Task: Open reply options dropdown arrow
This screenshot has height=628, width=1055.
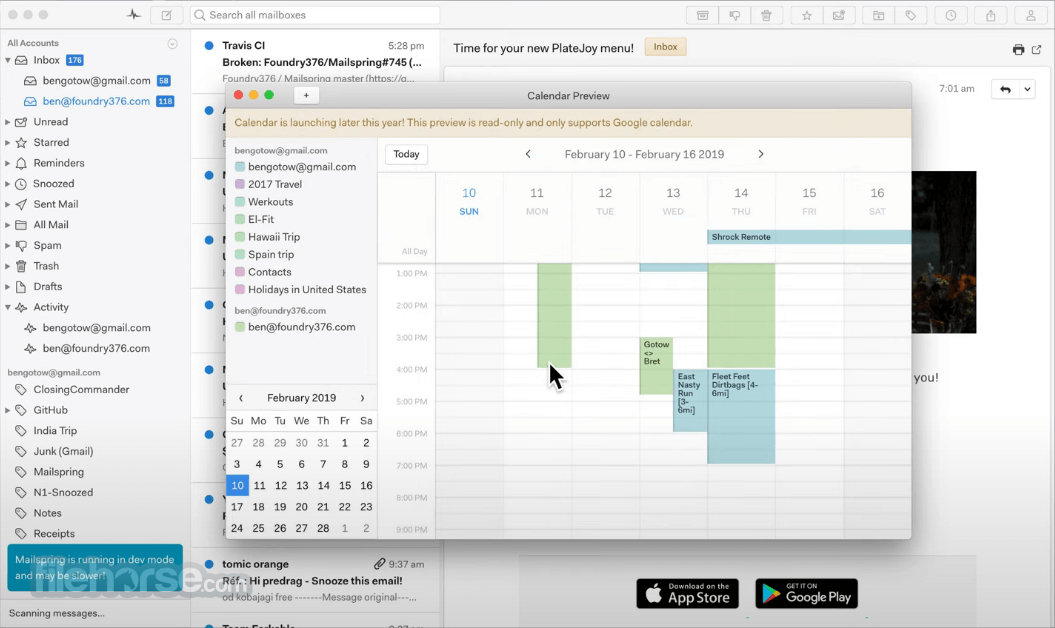Action: (1027, 89)
